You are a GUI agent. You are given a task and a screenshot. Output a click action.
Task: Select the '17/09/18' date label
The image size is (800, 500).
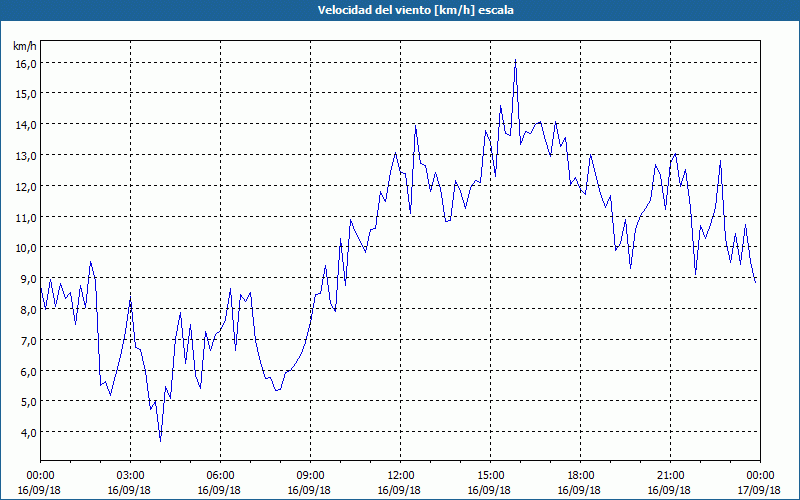pos(759,490)
